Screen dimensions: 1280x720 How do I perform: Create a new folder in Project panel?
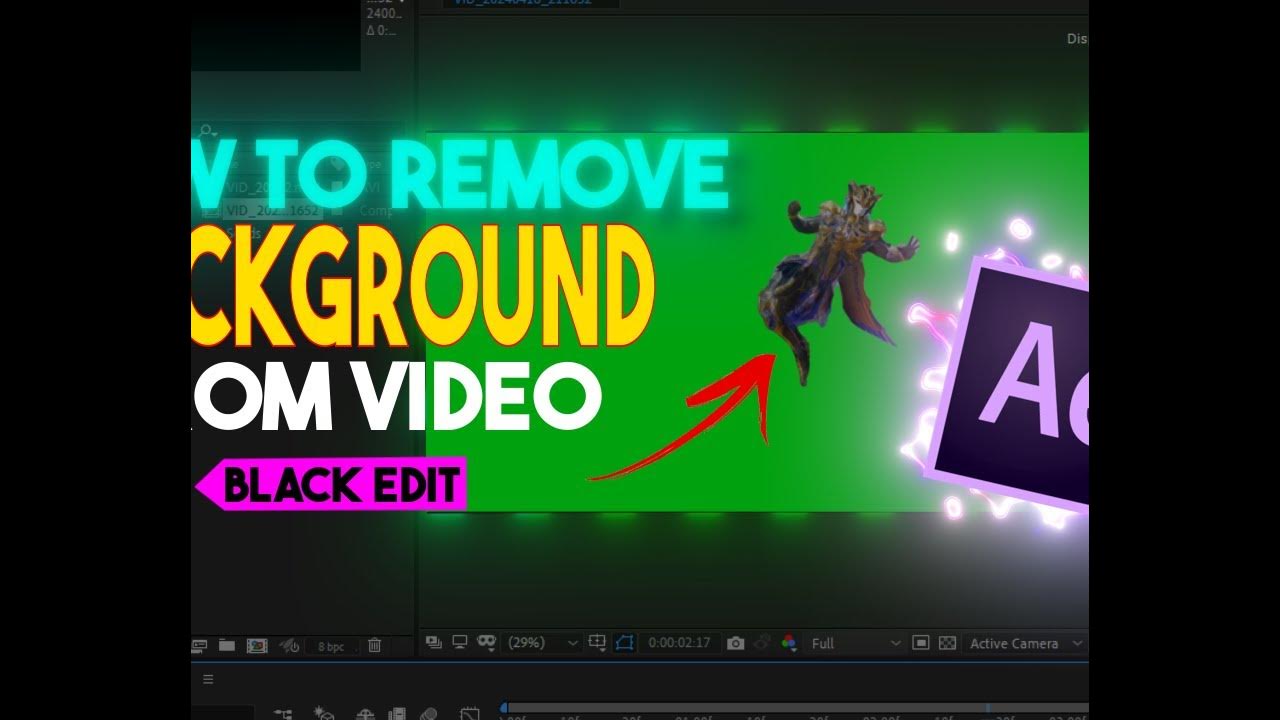227,646
